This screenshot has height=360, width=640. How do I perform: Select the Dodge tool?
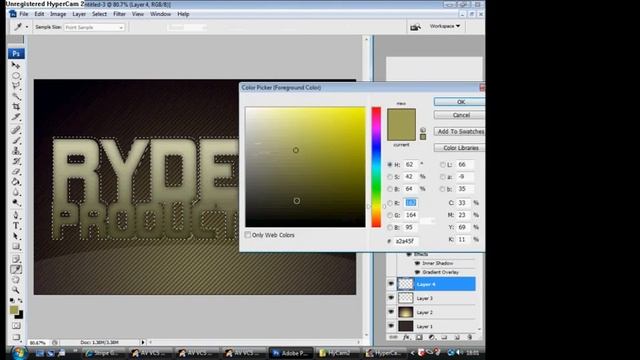click(x=16, y=202)
